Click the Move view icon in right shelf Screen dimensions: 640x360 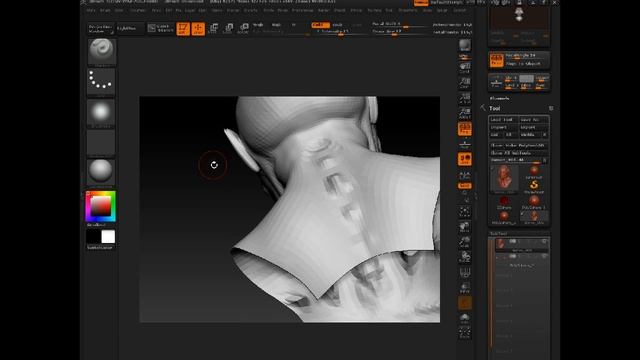point(464,227)
